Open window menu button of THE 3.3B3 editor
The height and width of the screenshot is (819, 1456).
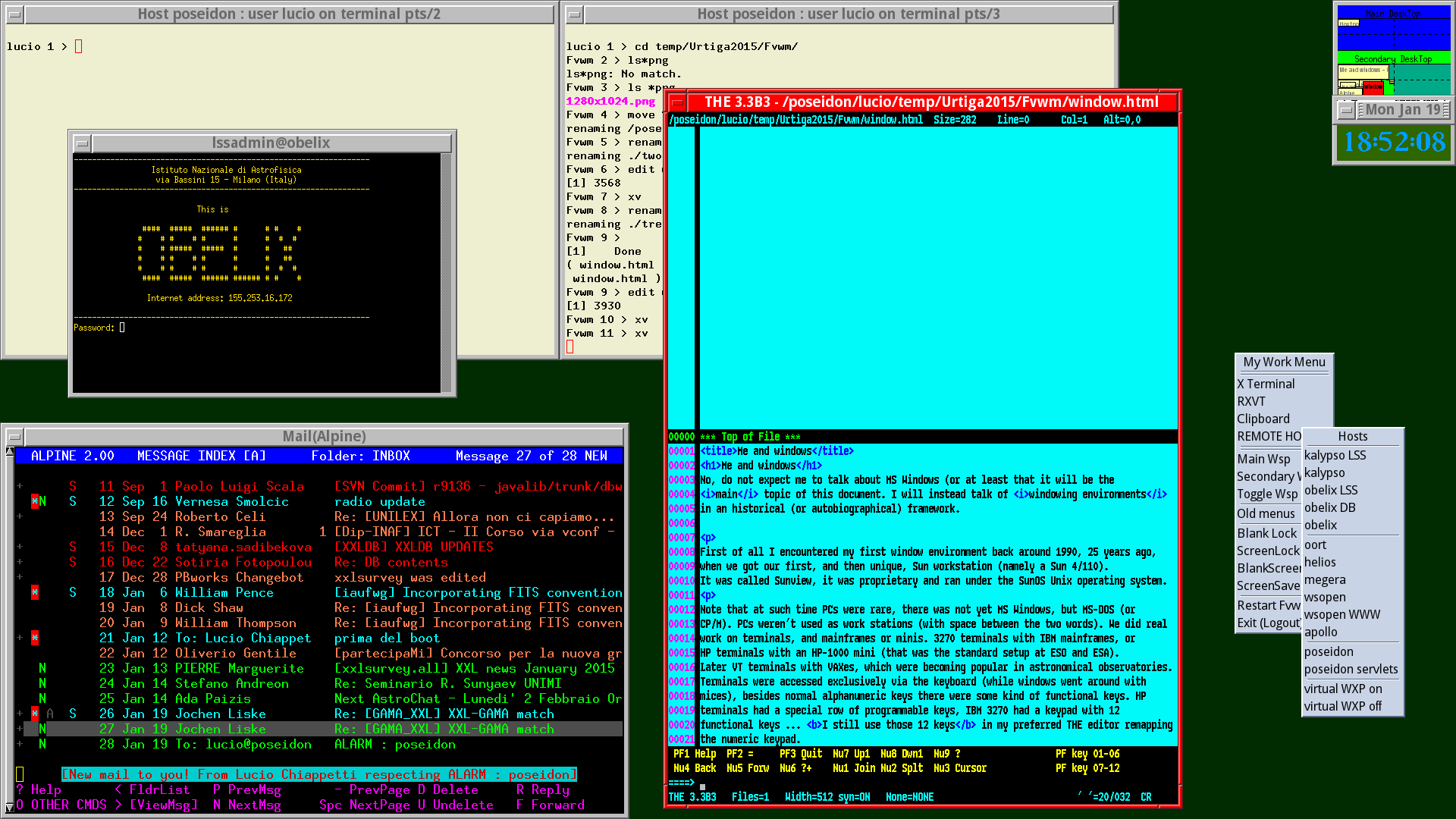click(x=677, y=102)
